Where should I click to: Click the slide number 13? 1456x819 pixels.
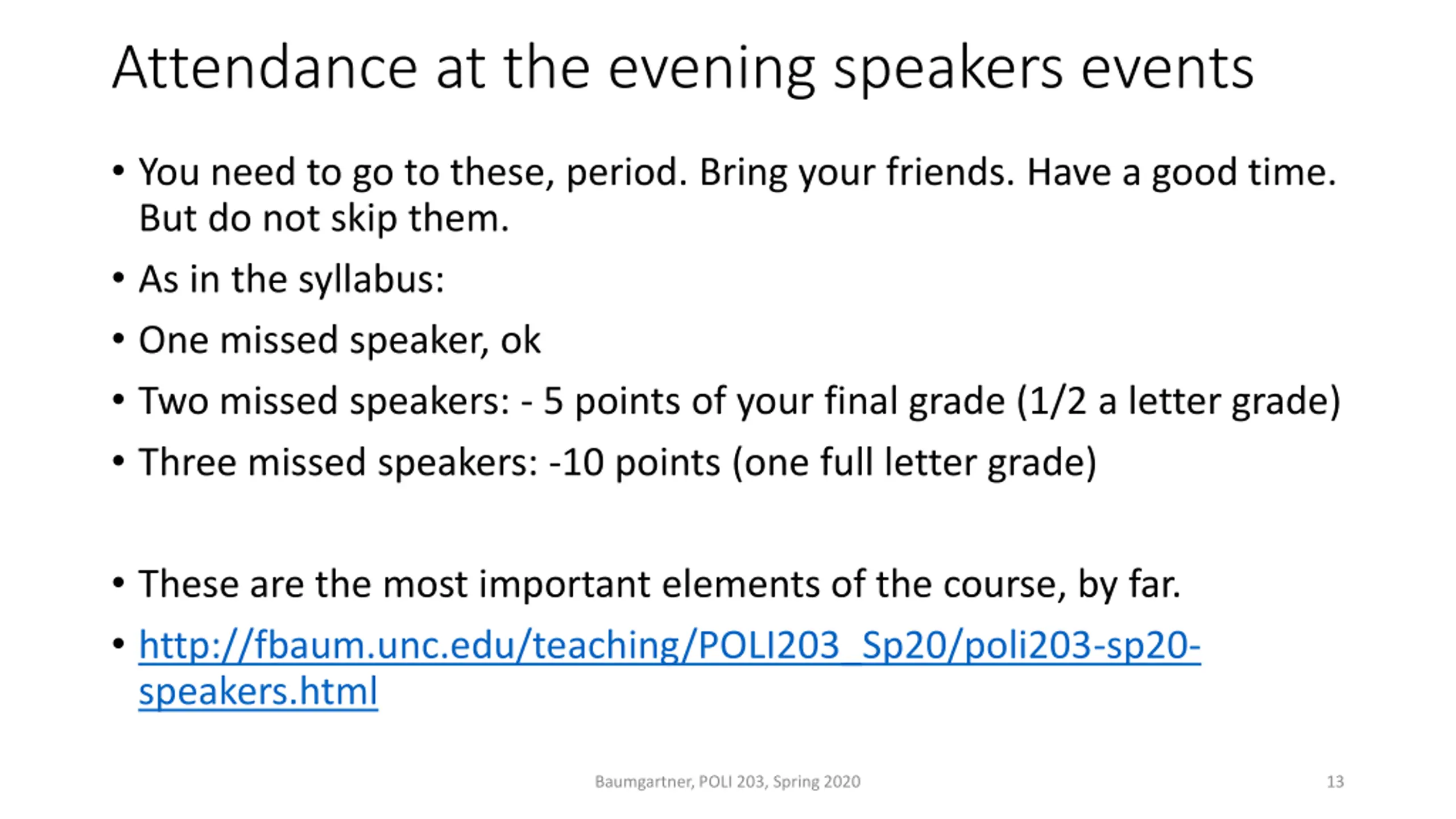point(1335,781)
